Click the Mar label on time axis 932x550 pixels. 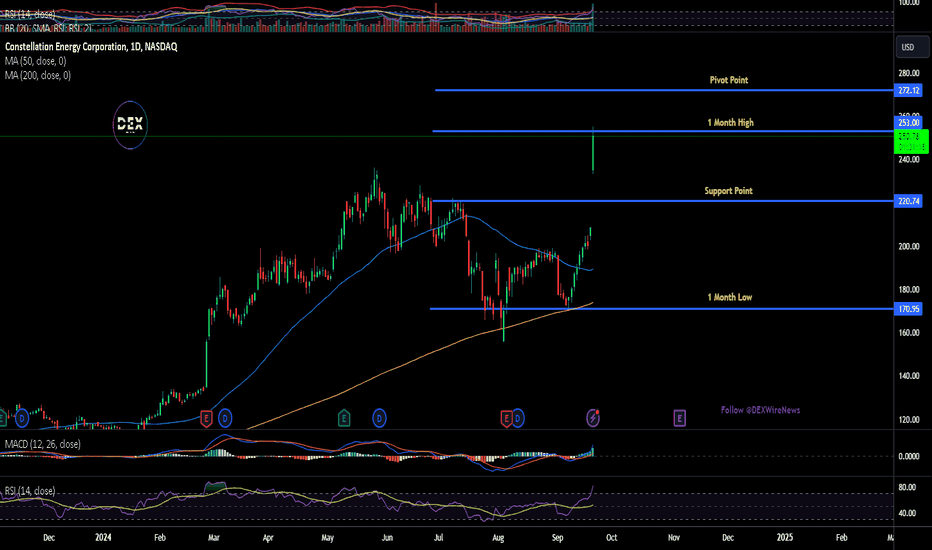(x=213, y=538)
